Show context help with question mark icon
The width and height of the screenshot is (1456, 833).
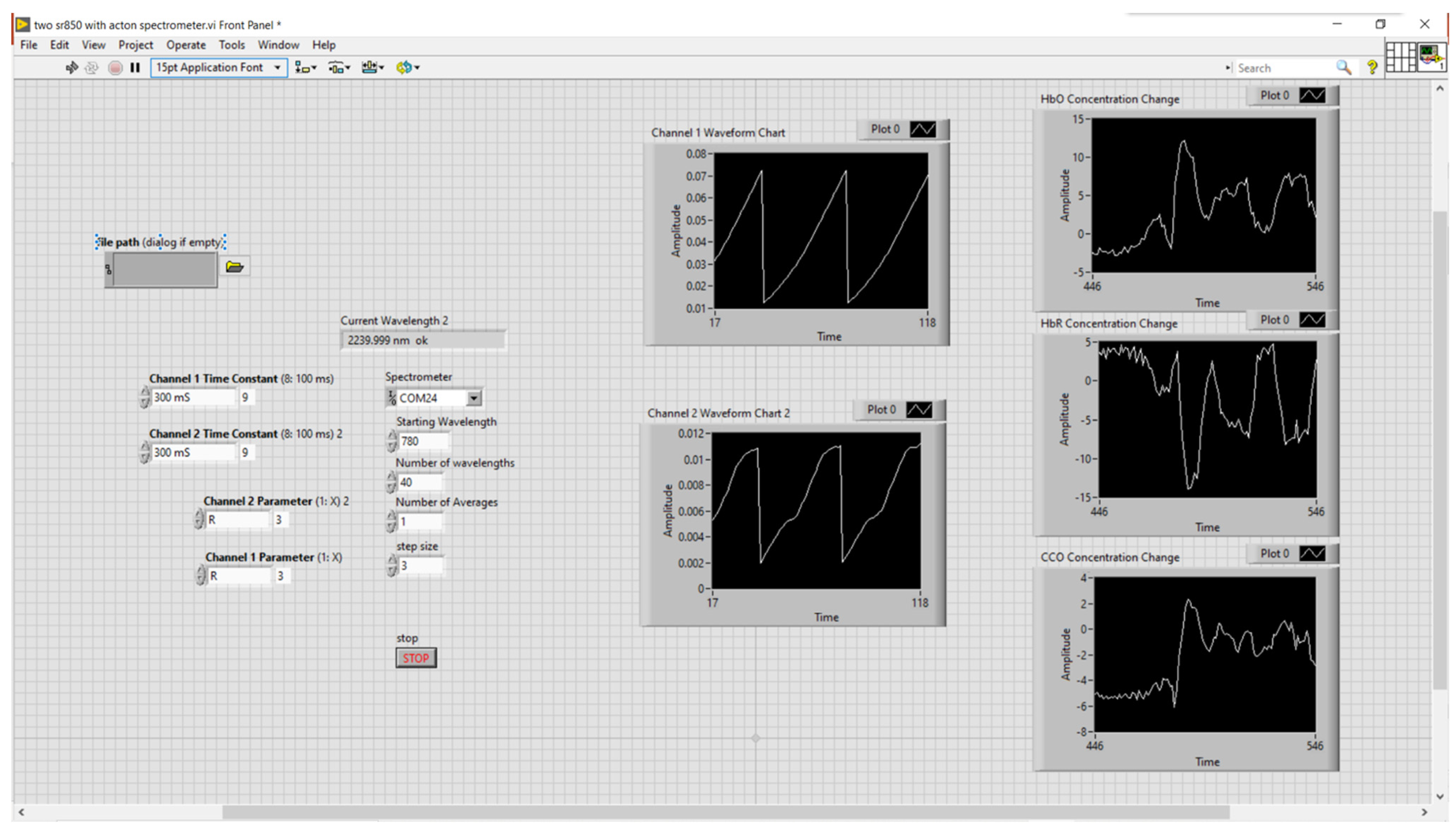click(1372, 67)
